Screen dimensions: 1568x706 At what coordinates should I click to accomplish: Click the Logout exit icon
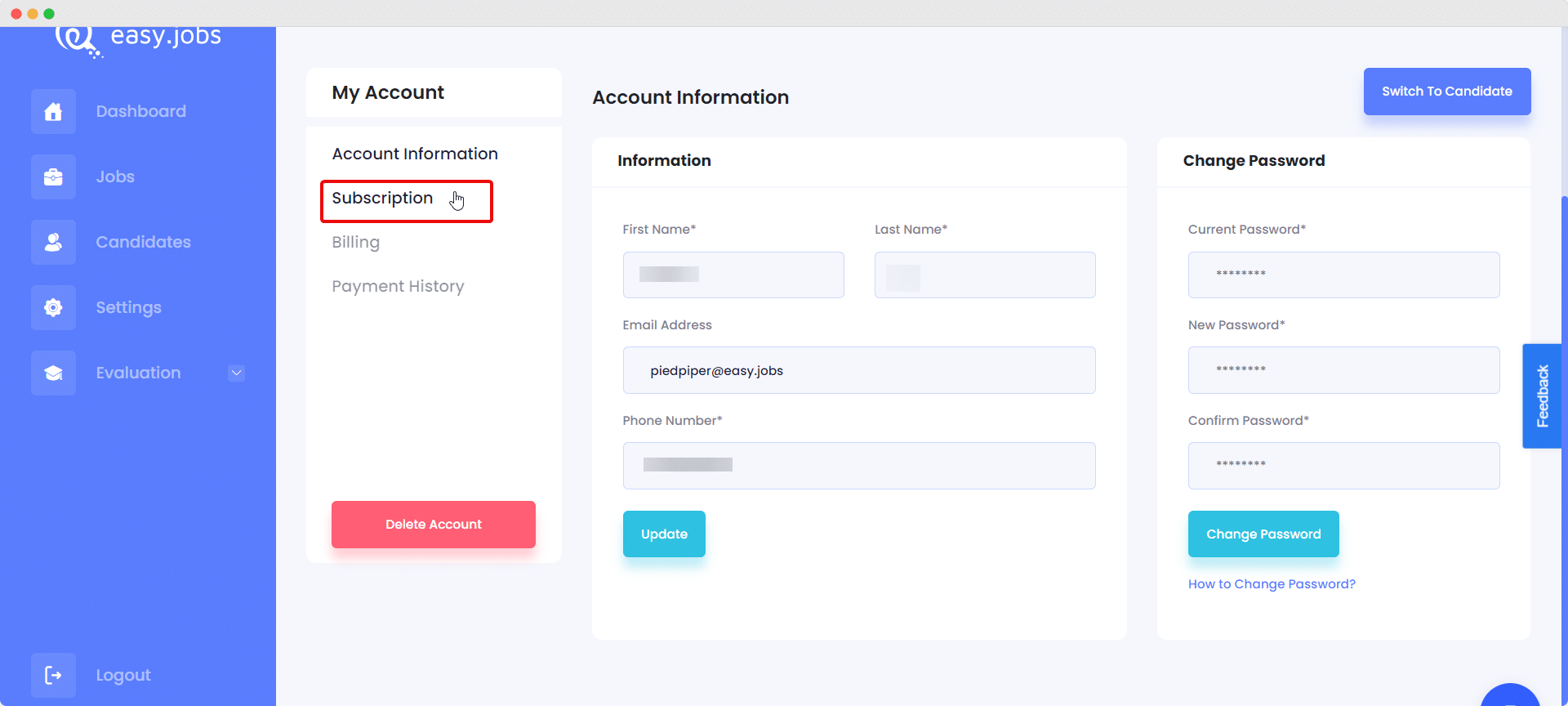(52, 675)
